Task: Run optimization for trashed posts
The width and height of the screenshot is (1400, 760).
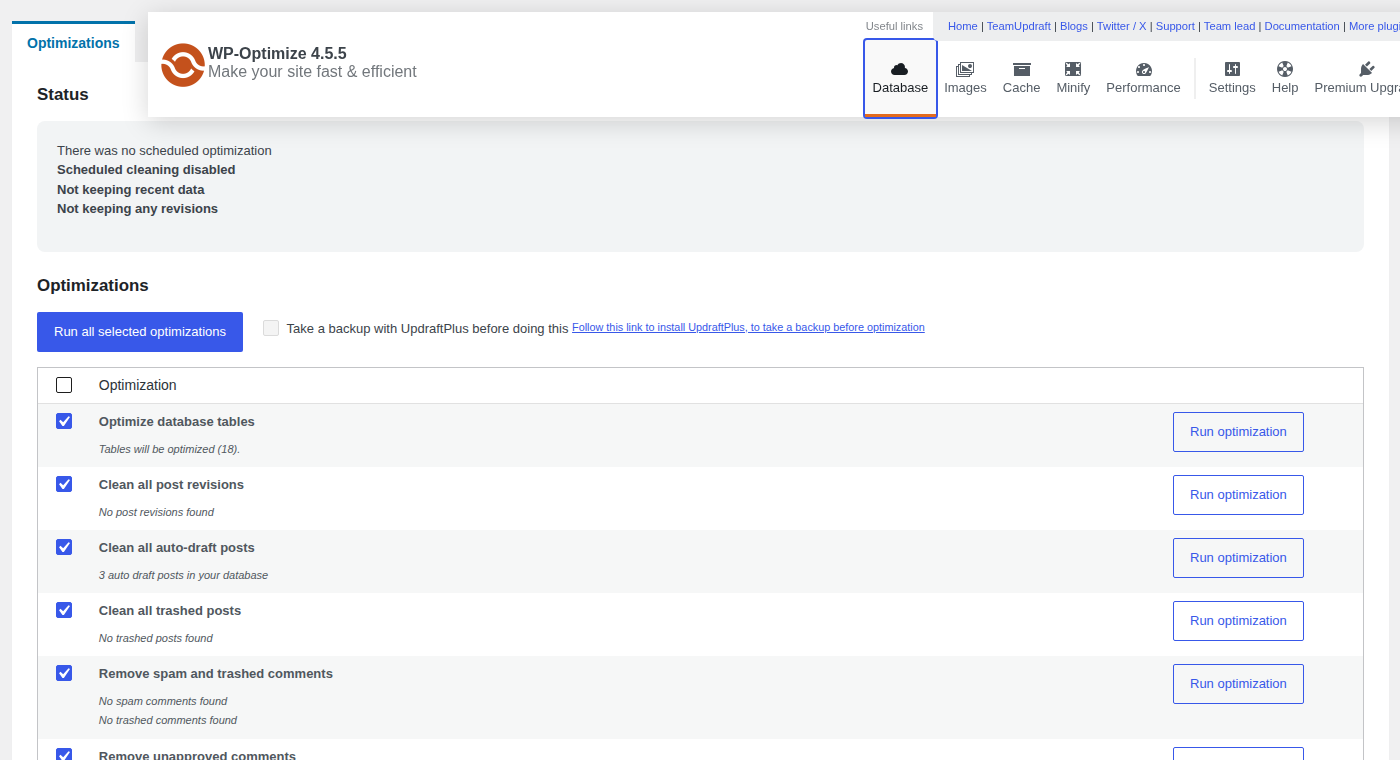Action: click(x=1238, y=621)
